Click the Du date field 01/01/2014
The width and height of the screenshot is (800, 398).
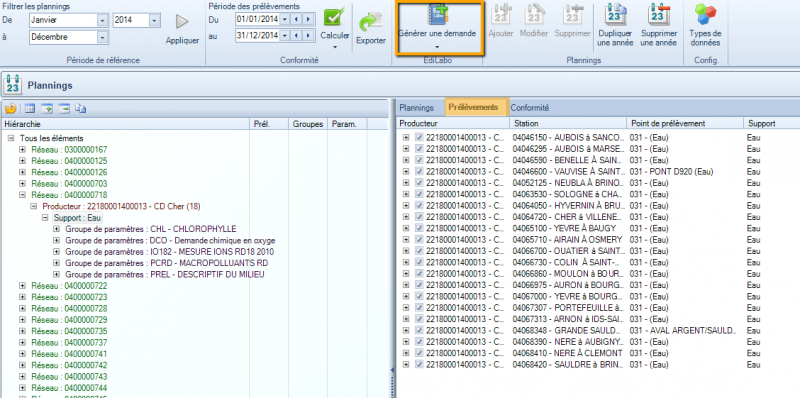258,20
